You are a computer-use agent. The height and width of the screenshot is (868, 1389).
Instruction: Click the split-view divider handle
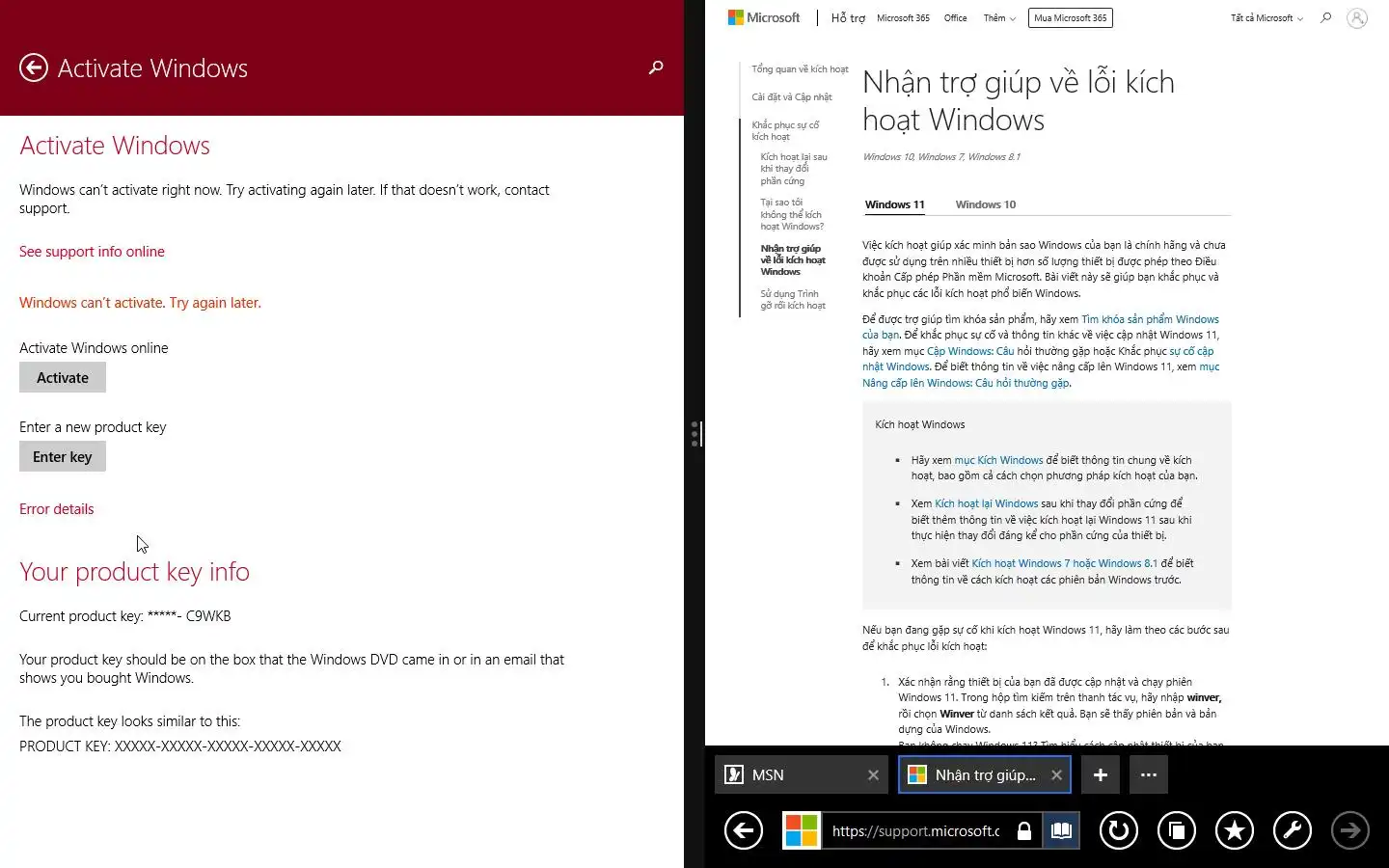click(694, 434)
